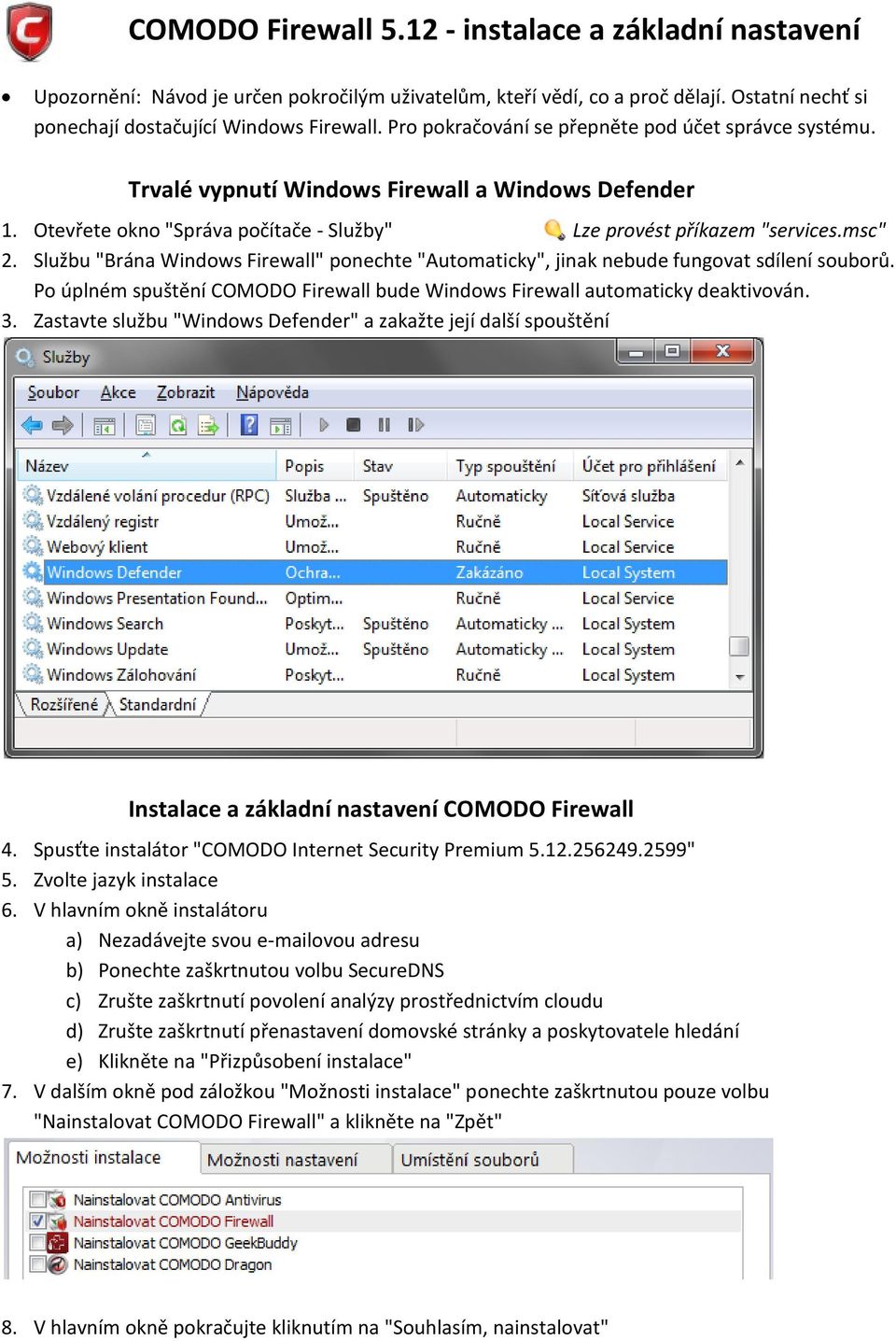Click the Forward arrow in Služby toolbar
896x1341 pixels.
coord(63,425)
